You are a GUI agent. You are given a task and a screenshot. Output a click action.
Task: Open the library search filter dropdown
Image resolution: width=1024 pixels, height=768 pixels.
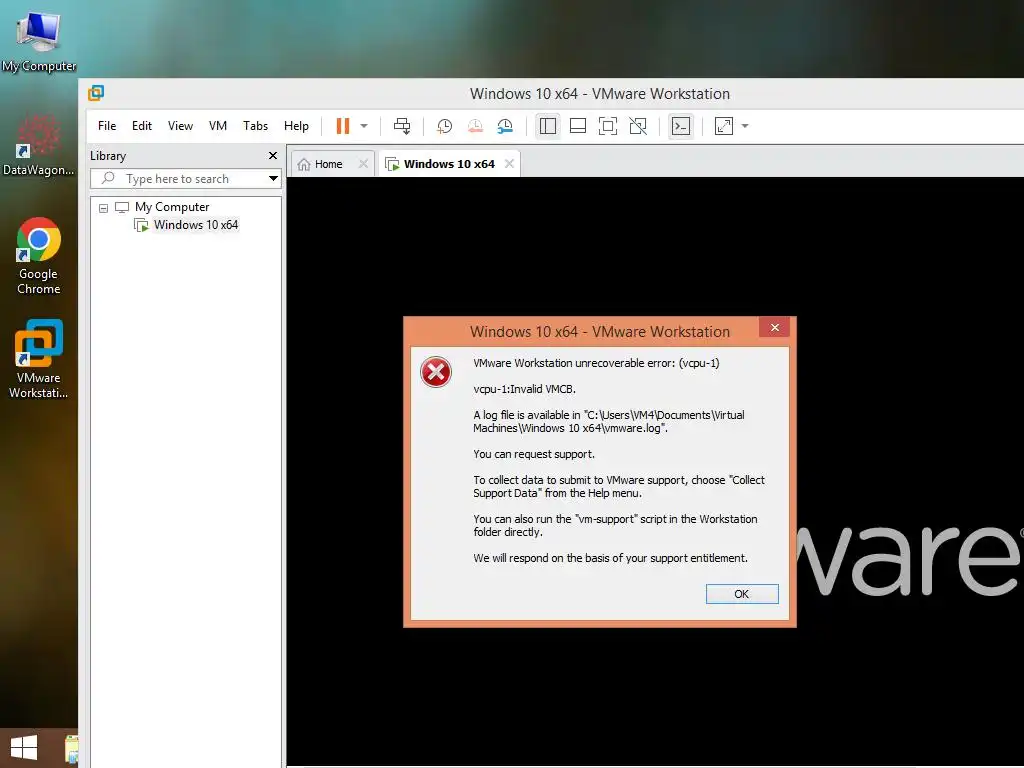[273, 178]
